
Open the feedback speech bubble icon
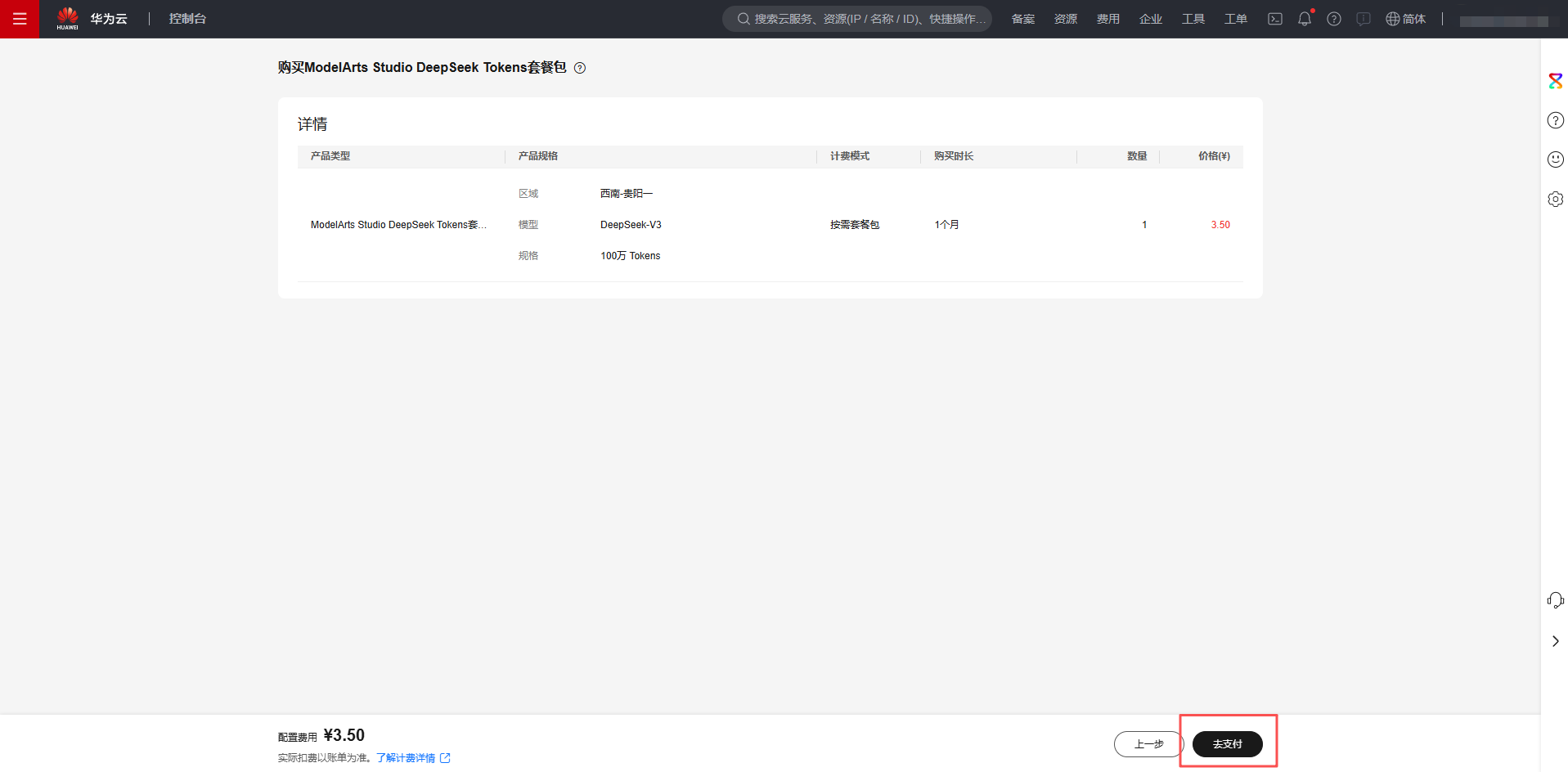pyautogui.click(x=1363, y=19)
